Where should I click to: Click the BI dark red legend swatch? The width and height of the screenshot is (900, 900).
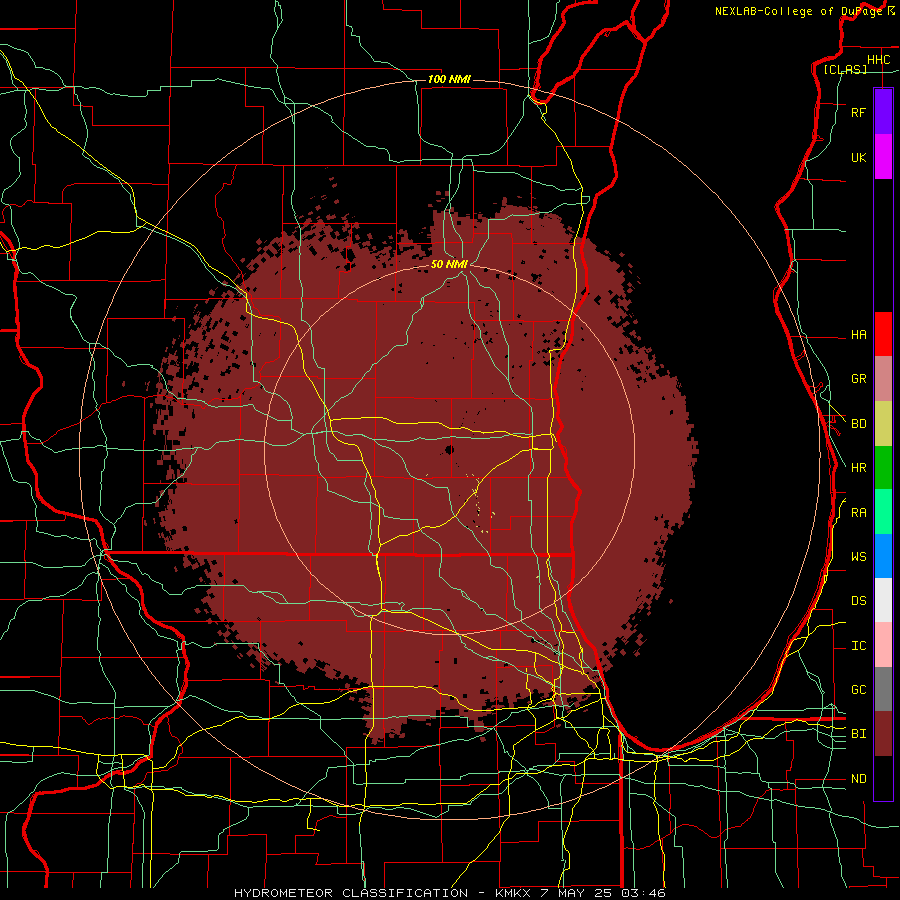(883, 734)
